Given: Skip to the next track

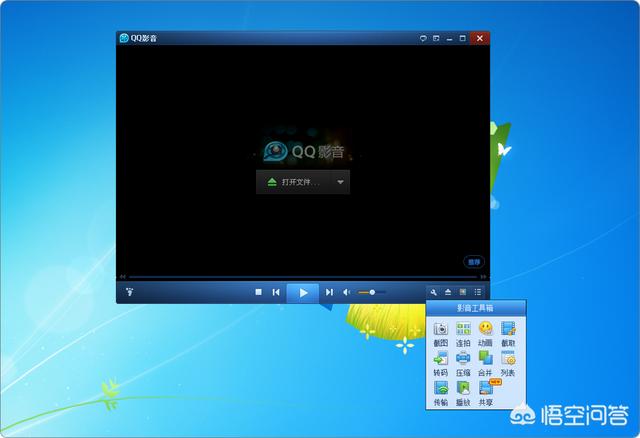Looking at the screenshot, I should [x=329, y=292].
